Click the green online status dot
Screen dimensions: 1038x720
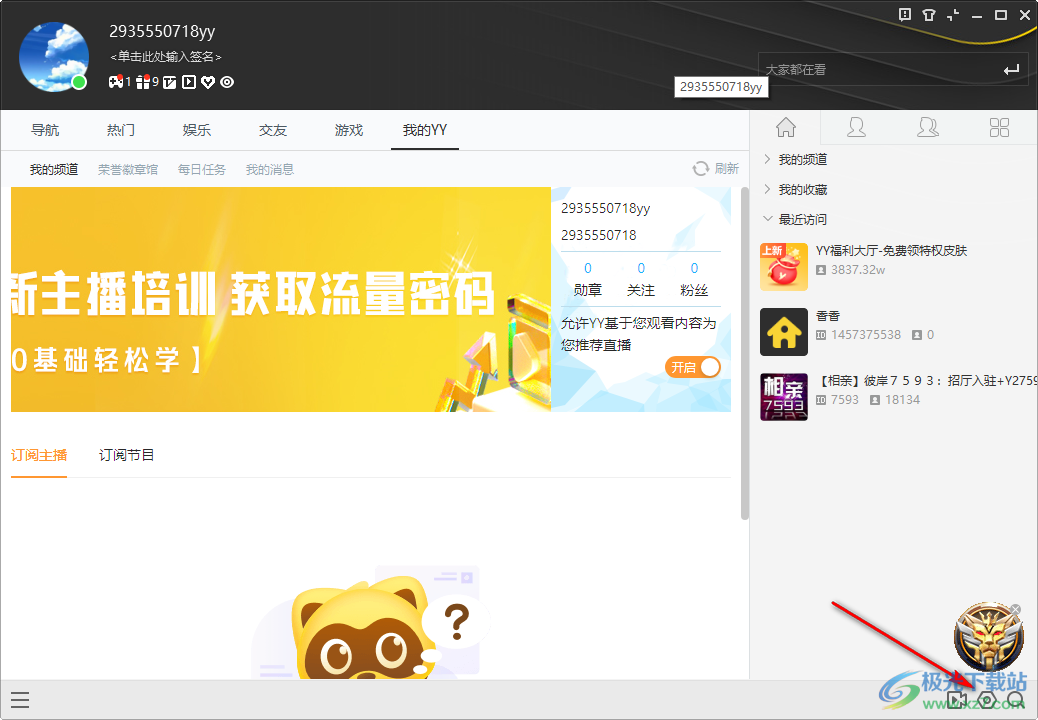pyautogui.click(x=79, y=82)
